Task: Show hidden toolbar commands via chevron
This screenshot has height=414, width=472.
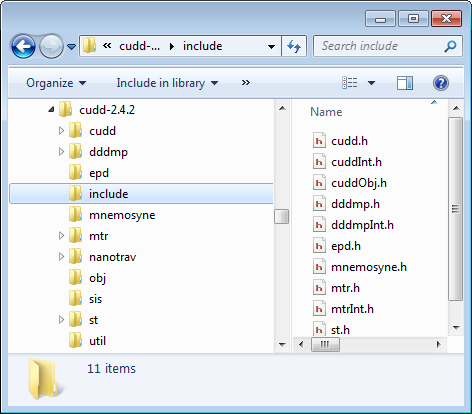Action: (246, 83)
